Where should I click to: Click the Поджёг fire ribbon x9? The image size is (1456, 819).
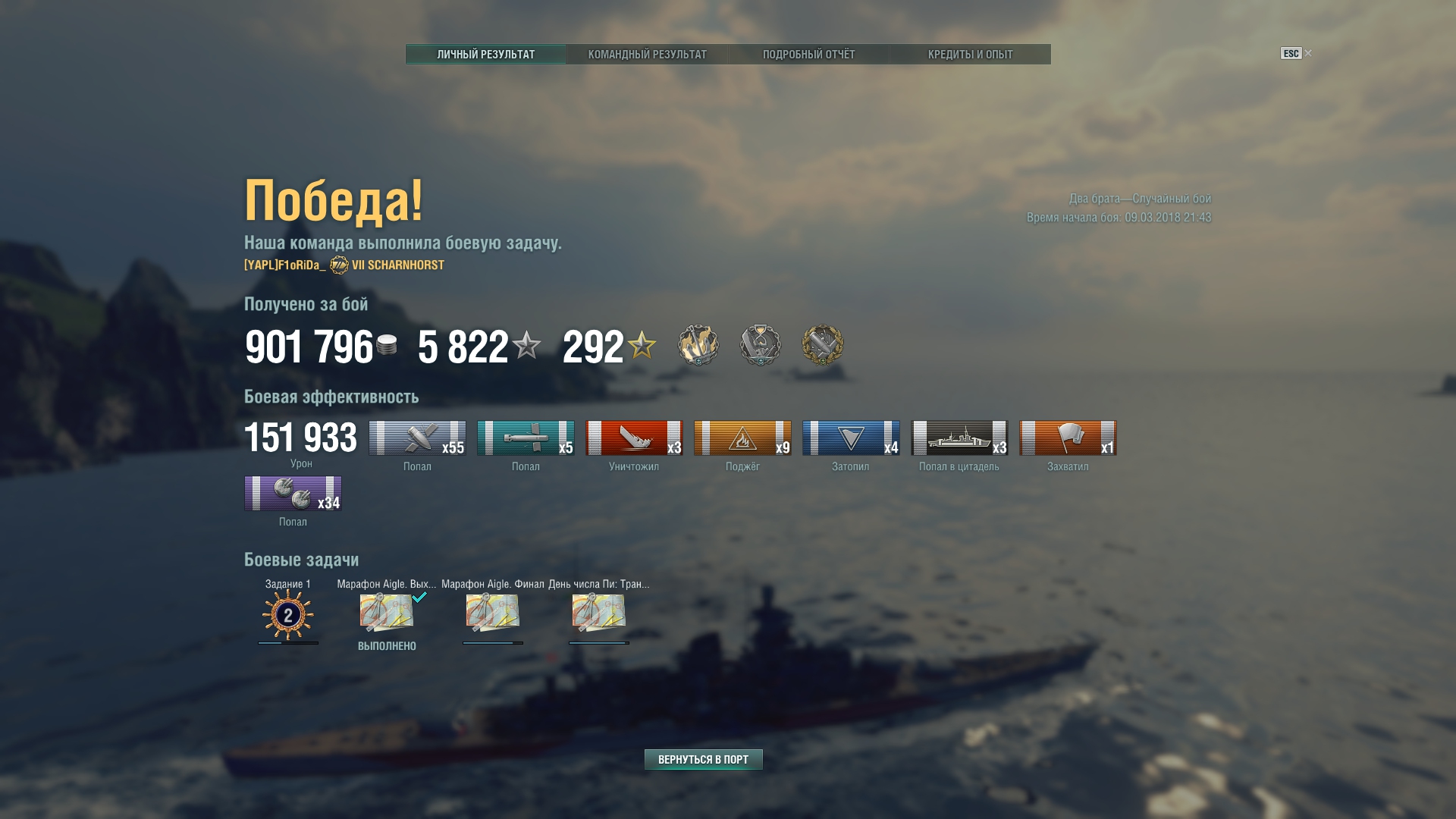pyautogui.click(x=742, y=438)
